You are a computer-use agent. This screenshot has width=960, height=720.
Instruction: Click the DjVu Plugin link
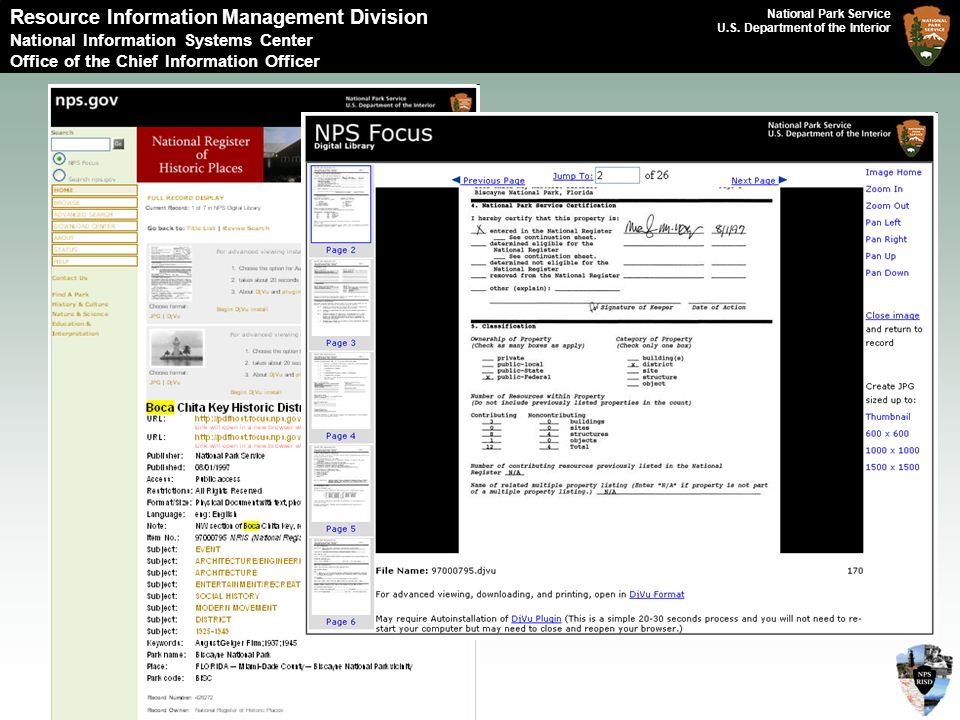tap(536, 619)
